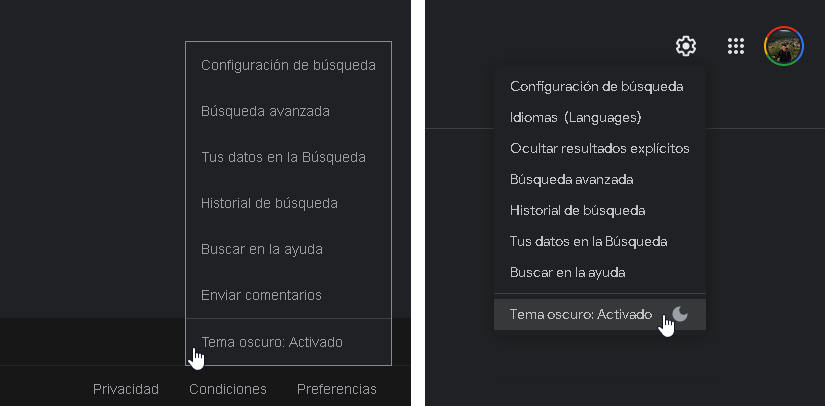
Task: Toggle 'Tema oscuro: Activado' in right menu
Action: point(600,314)
